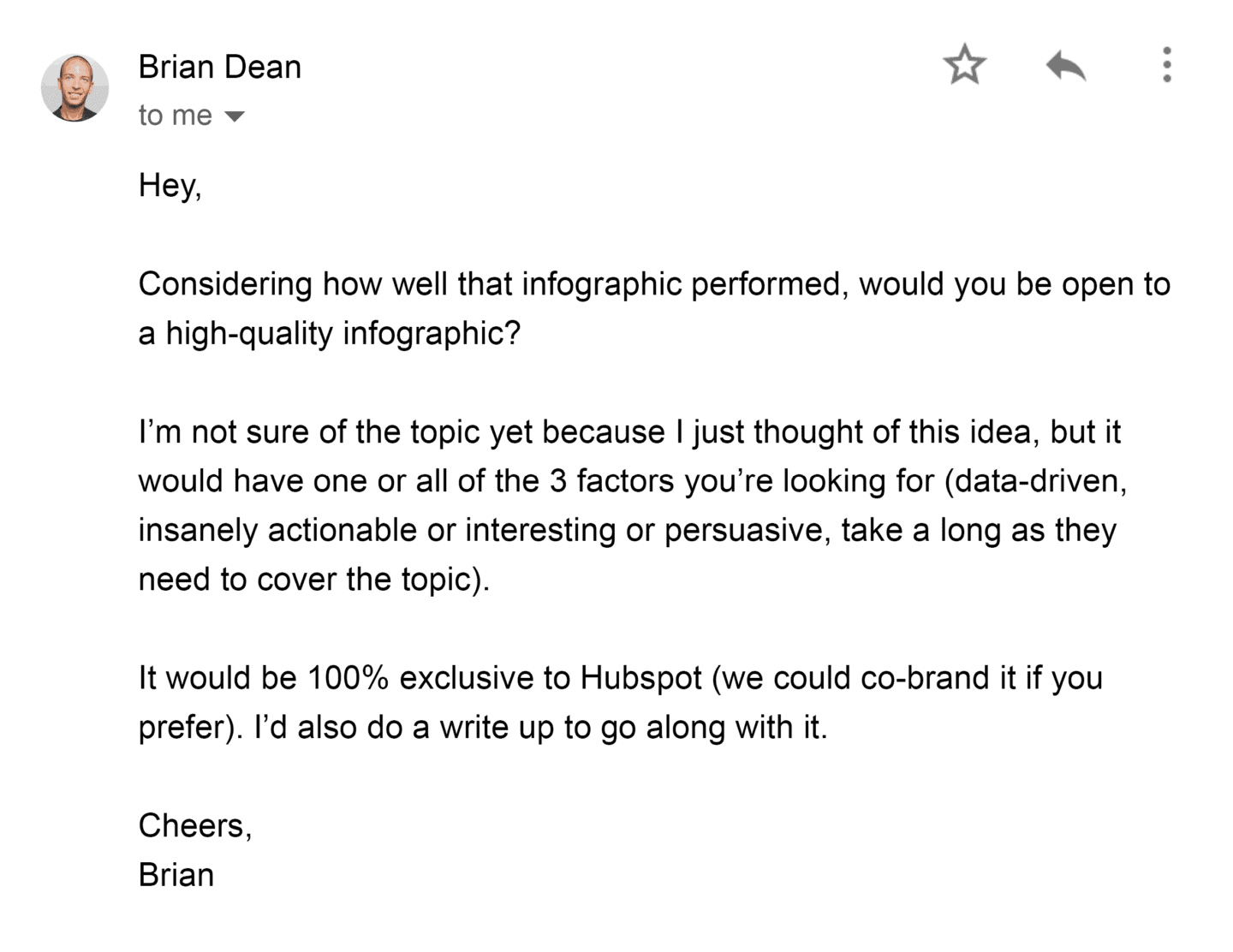Star this email from Brian Dean

[x=964, y=65]
